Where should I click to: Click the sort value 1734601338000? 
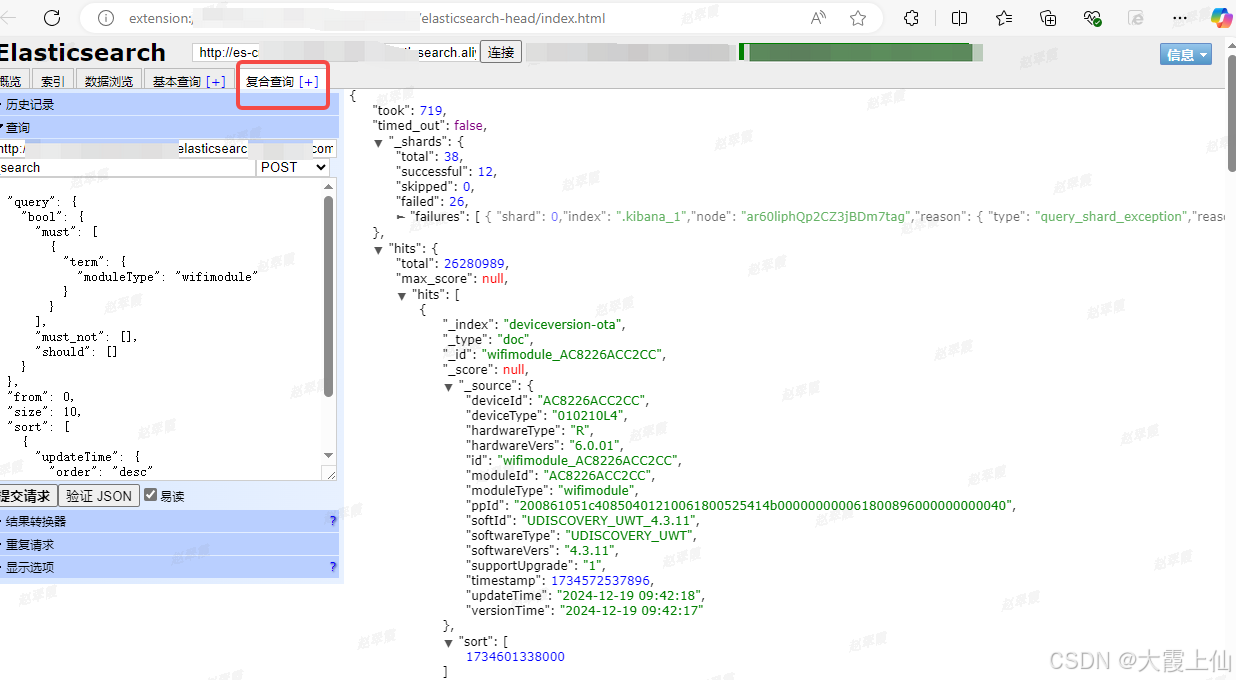click(x=515, y=657)
